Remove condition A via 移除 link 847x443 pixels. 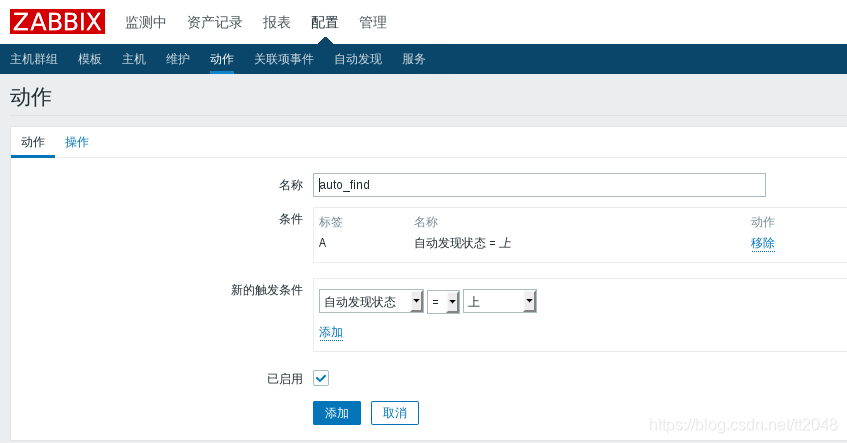coord(763,243)
